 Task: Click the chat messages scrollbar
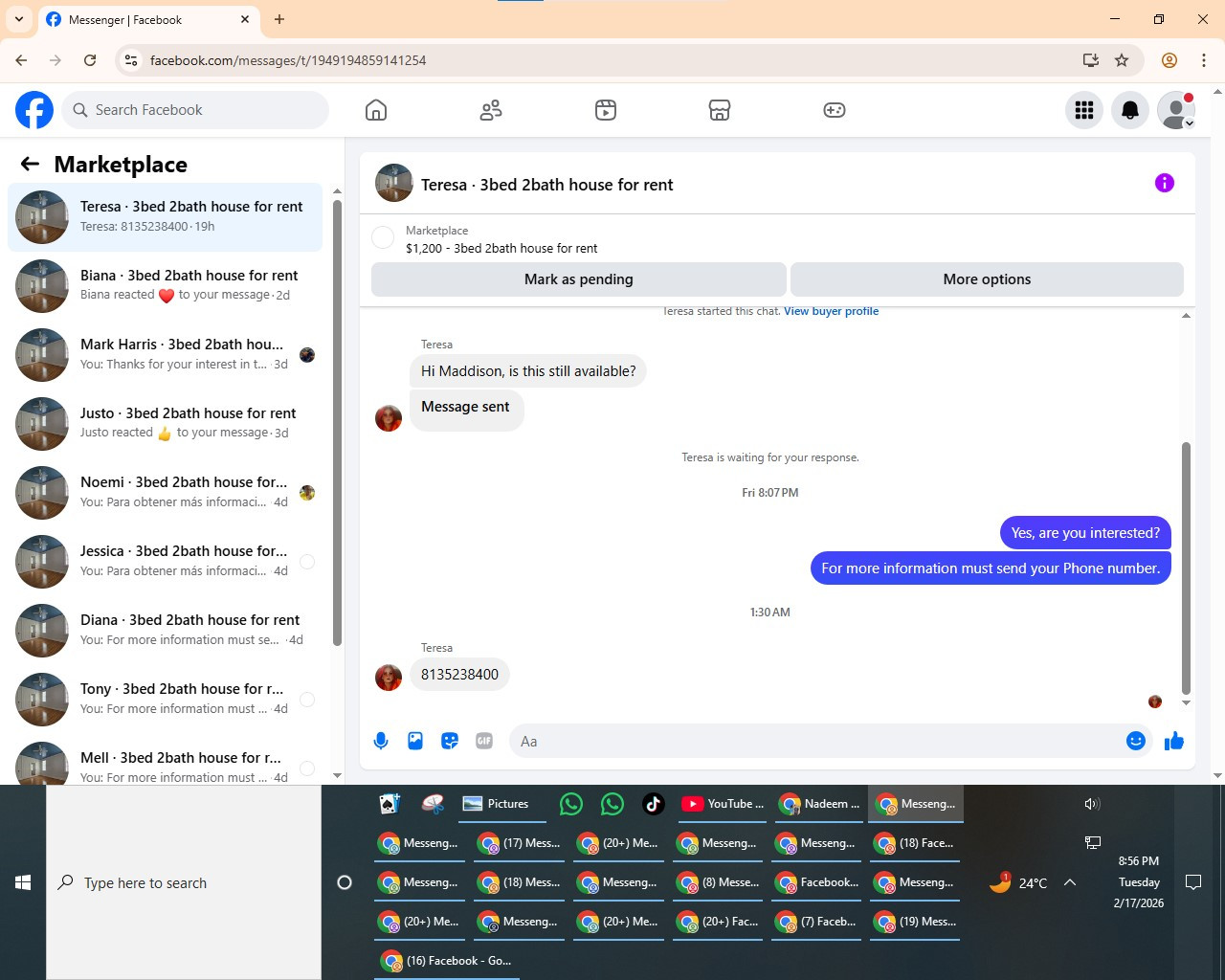[x=1187, y=568]
